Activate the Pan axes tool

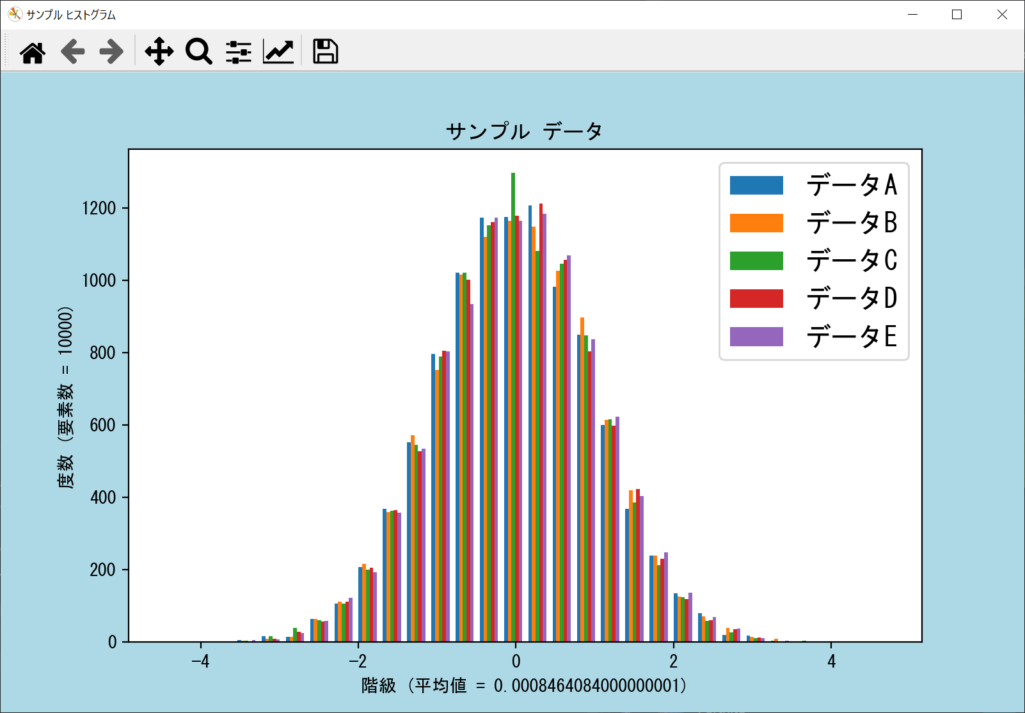159,52
